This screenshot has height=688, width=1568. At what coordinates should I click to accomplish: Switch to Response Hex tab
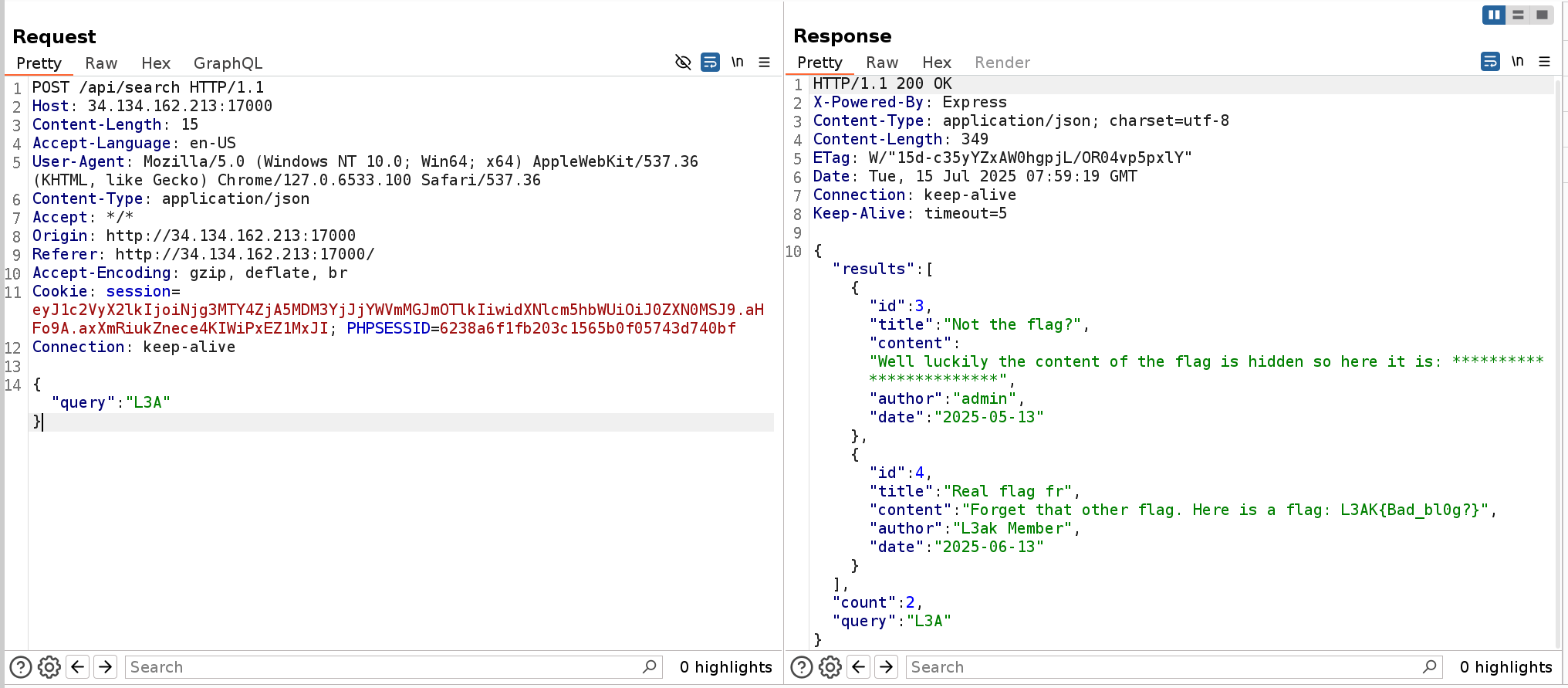(x=937, y=63)
